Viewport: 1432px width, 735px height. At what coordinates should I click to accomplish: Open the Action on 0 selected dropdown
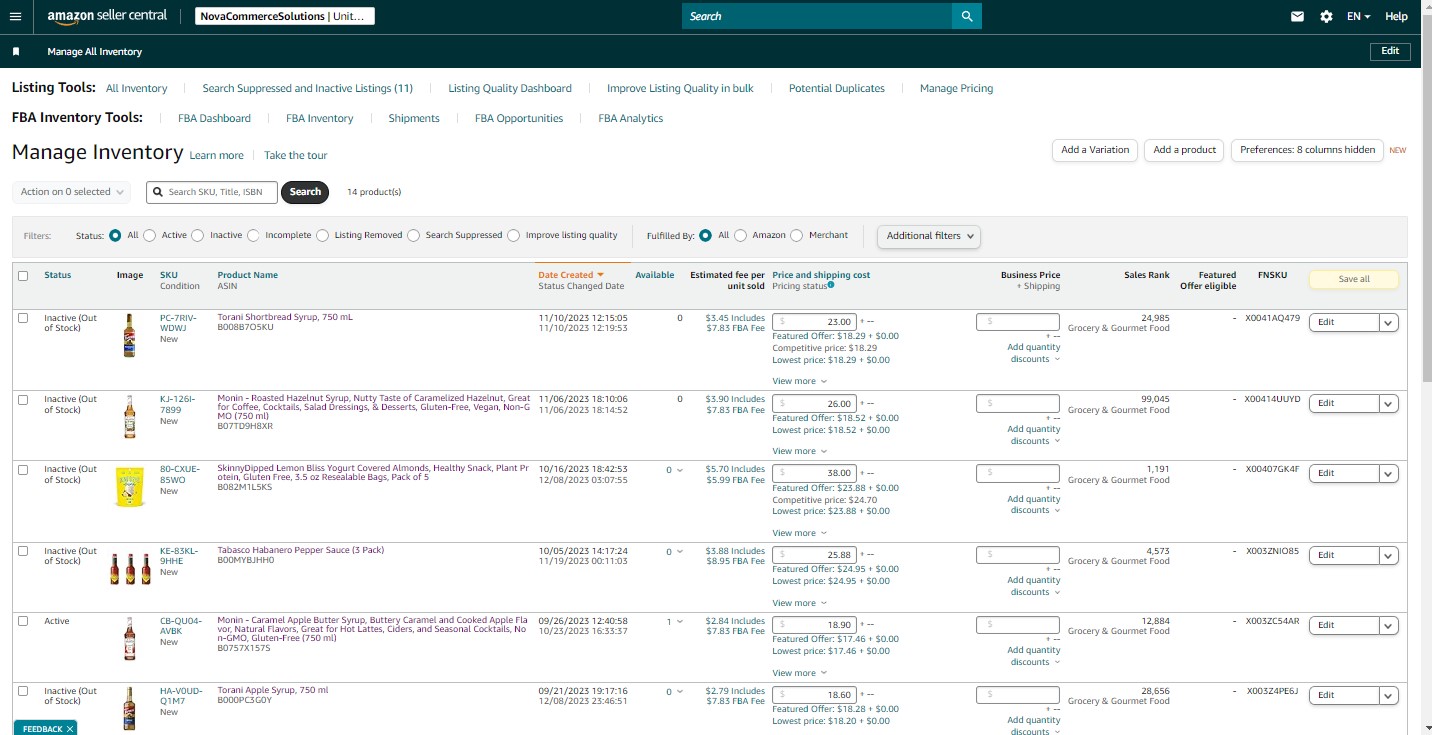tap(72, 192)
